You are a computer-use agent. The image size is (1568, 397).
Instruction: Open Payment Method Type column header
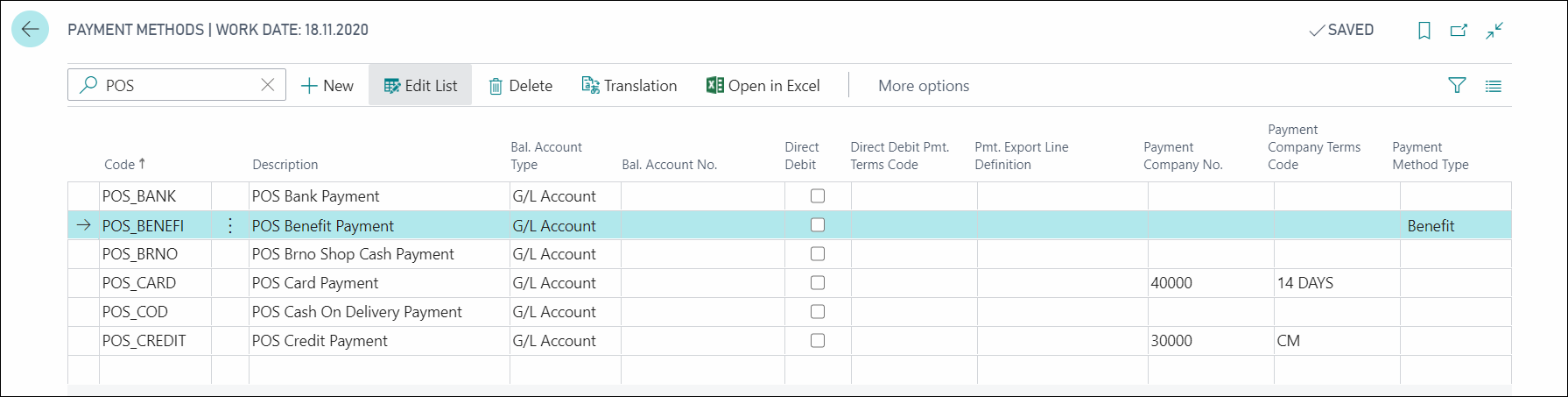(1431, 155)
